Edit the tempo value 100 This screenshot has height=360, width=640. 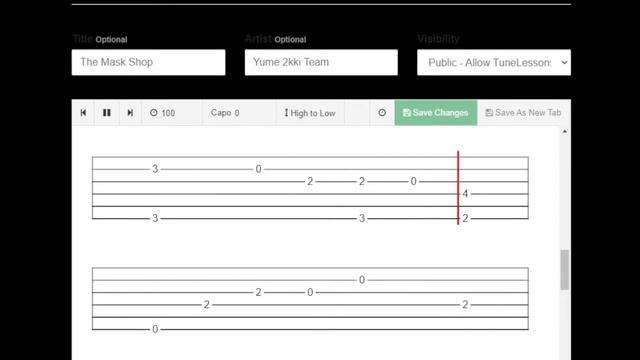[x=168, y=113]
